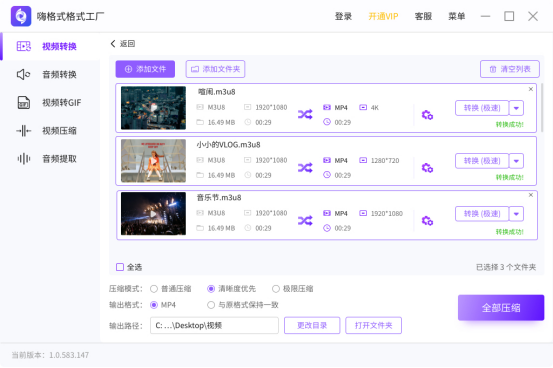Image resolution: width=553 pixels, height=368 pixels.
Task: Click the output path input field
Action: point(214,325)
